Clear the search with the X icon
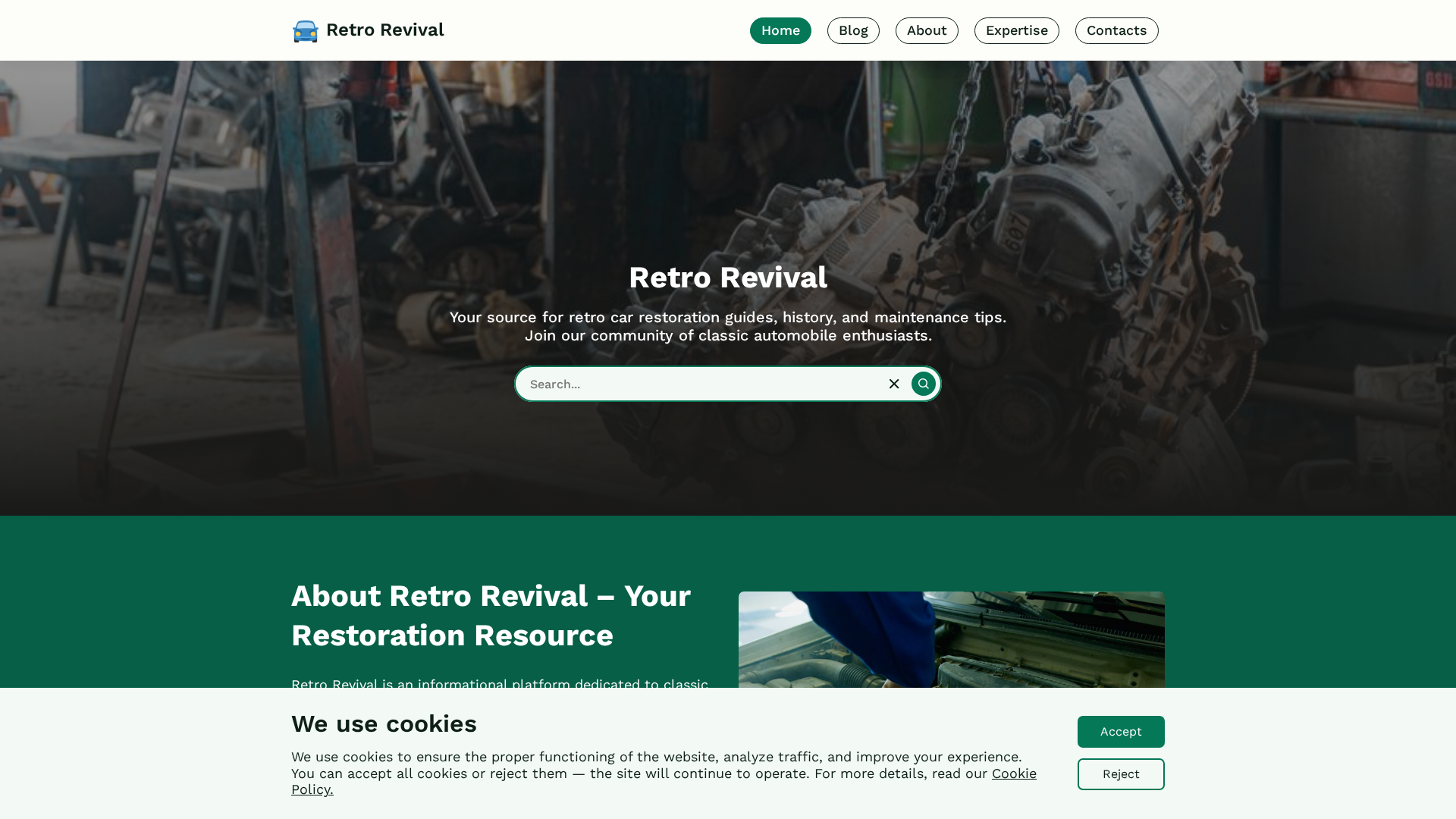 [894, 384]
